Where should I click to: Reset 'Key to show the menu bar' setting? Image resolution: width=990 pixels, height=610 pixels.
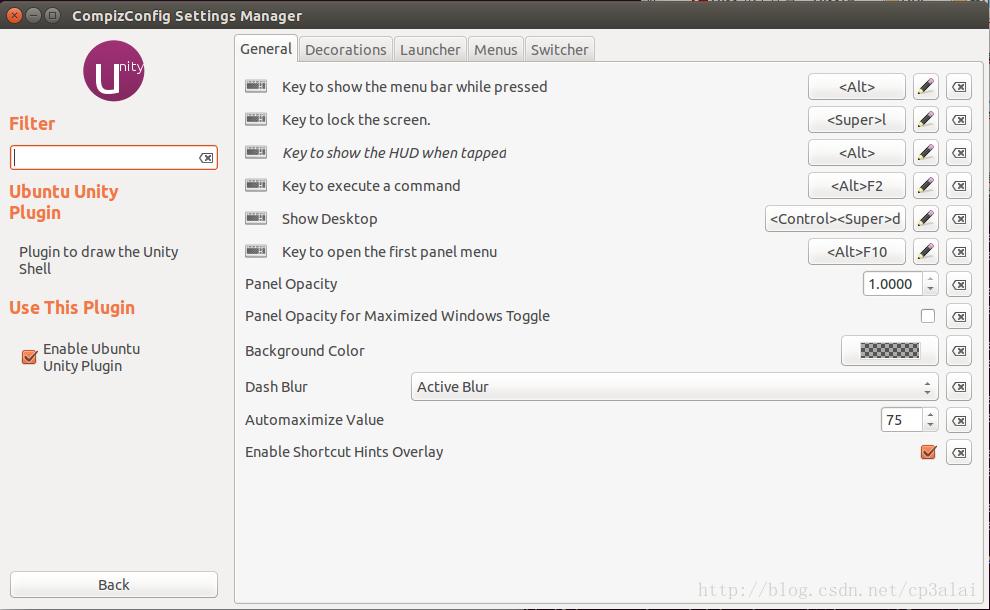pyautogui.click(x=958, y=87)
